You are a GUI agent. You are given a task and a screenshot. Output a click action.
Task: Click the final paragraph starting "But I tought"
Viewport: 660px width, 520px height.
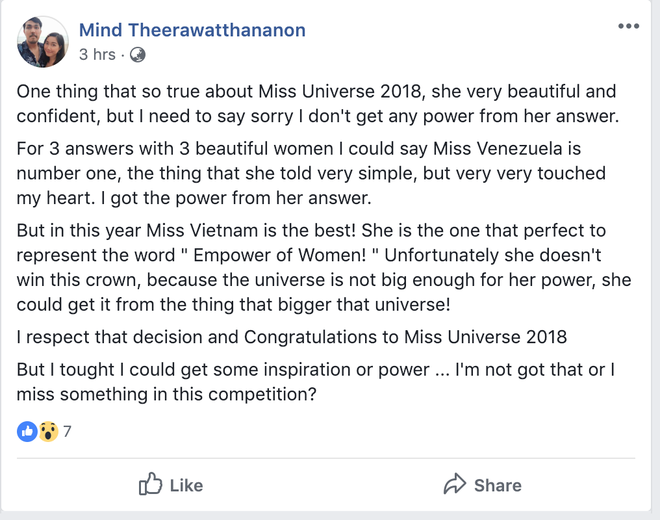tap(314, 381)
